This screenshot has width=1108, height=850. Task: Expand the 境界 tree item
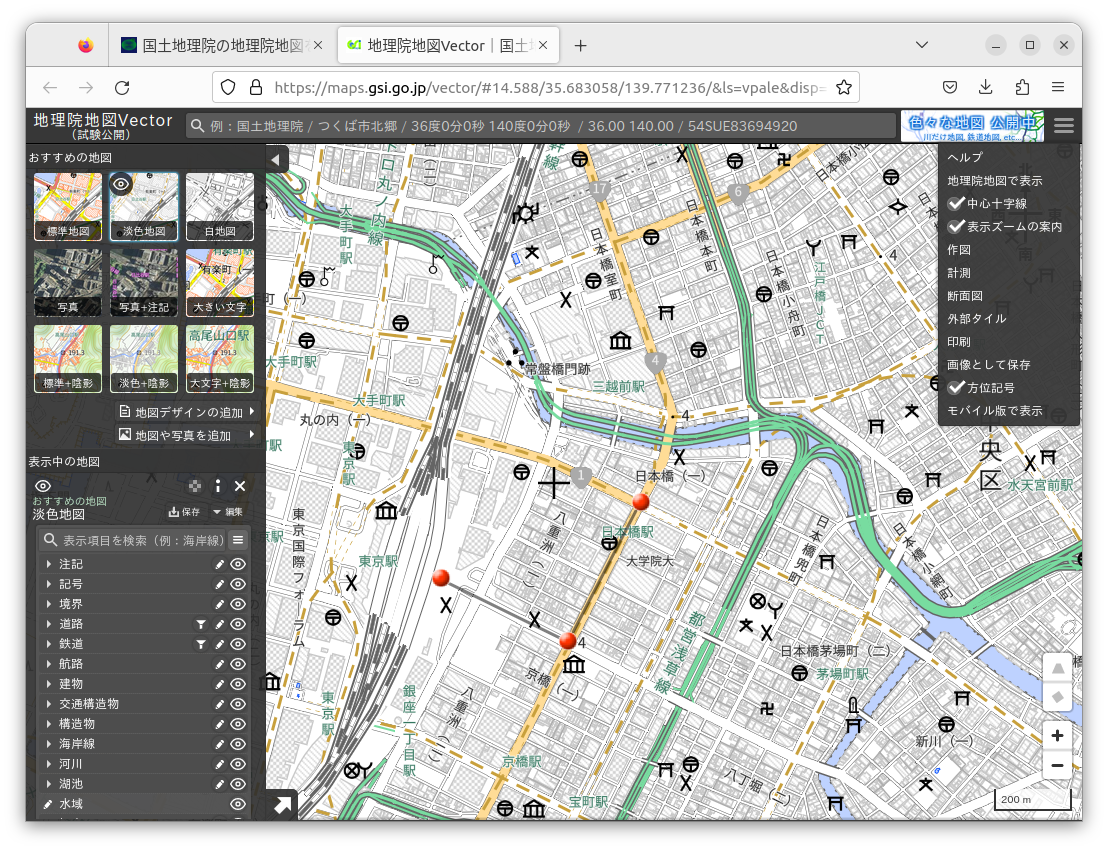tap(48, 604)
